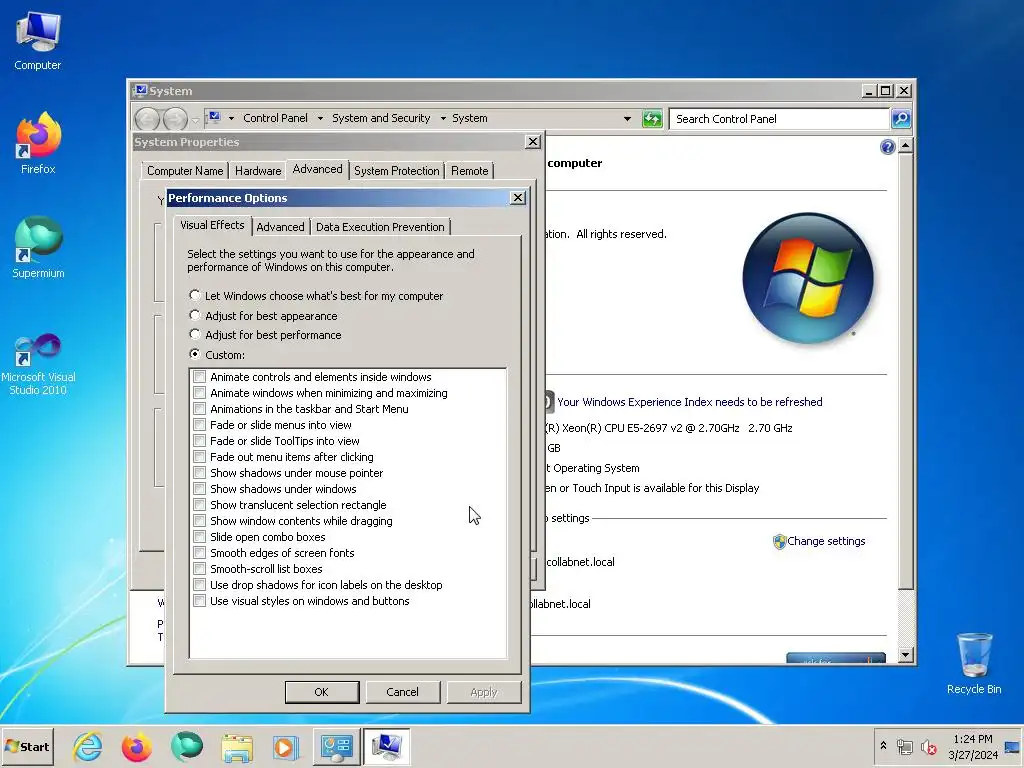Click the scrollbar up arrow in System window
Viewport: 1024px width, 768px height.
(905, 146)
